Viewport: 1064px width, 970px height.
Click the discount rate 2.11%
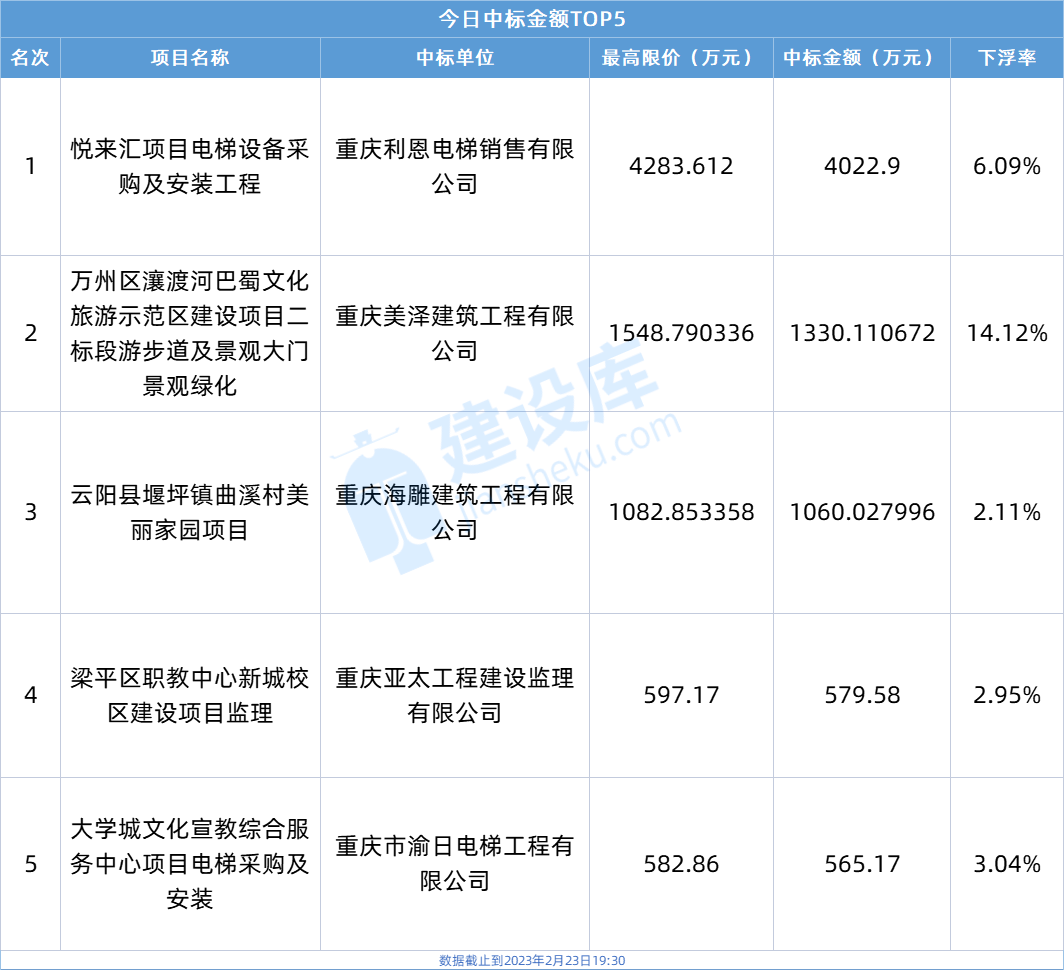(1007, 512)
